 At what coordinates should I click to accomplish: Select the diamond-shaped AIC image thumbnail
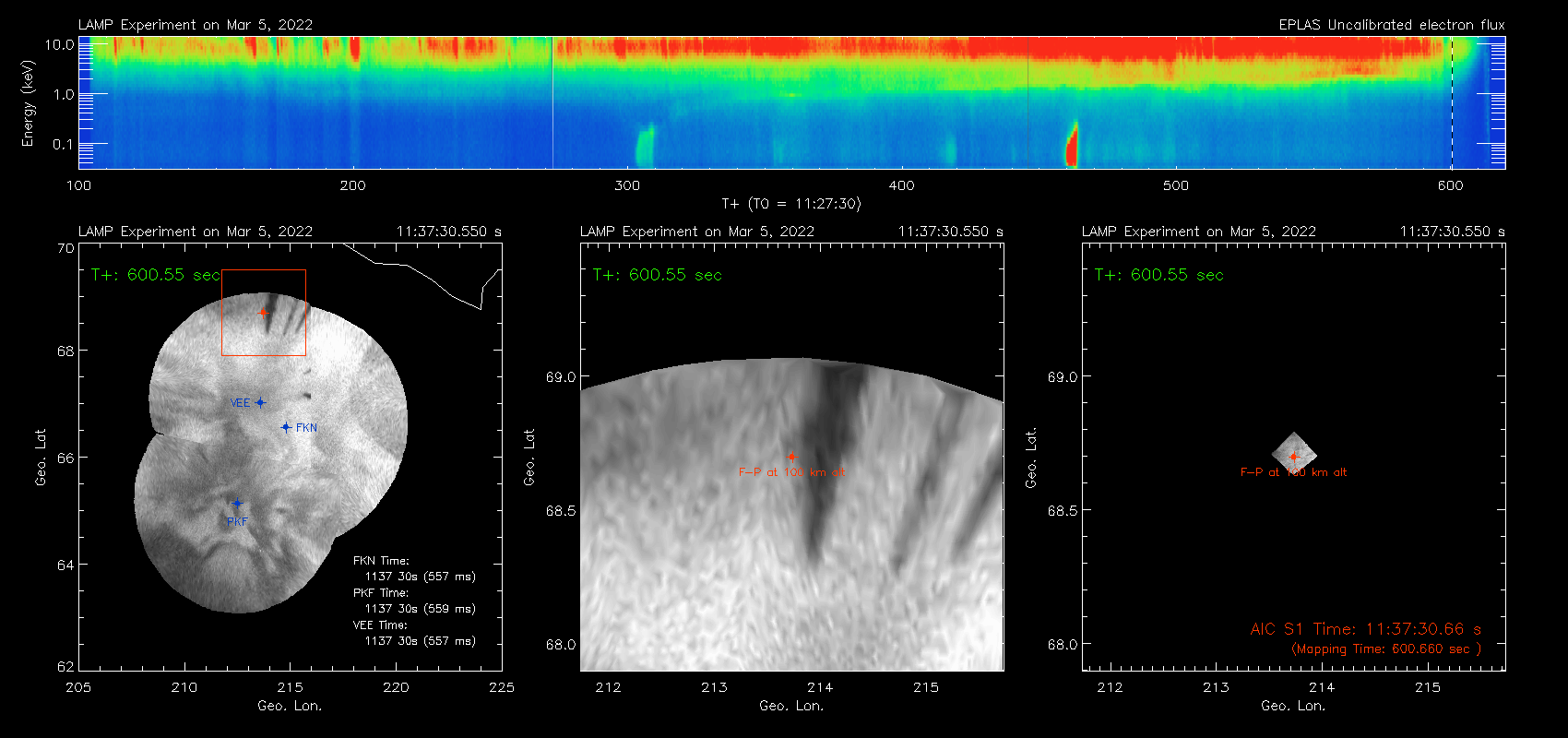click(1294, 452)
